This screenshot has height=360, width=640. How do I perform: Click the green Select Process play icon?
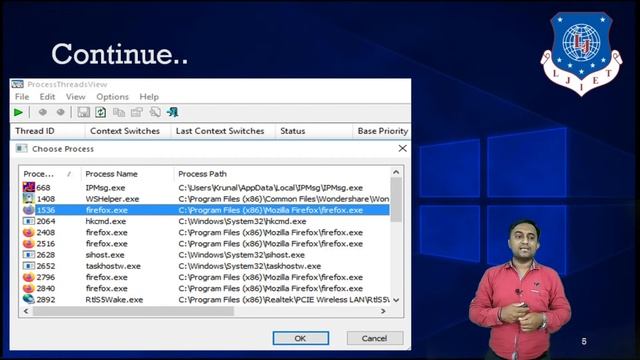coord(18,112)
